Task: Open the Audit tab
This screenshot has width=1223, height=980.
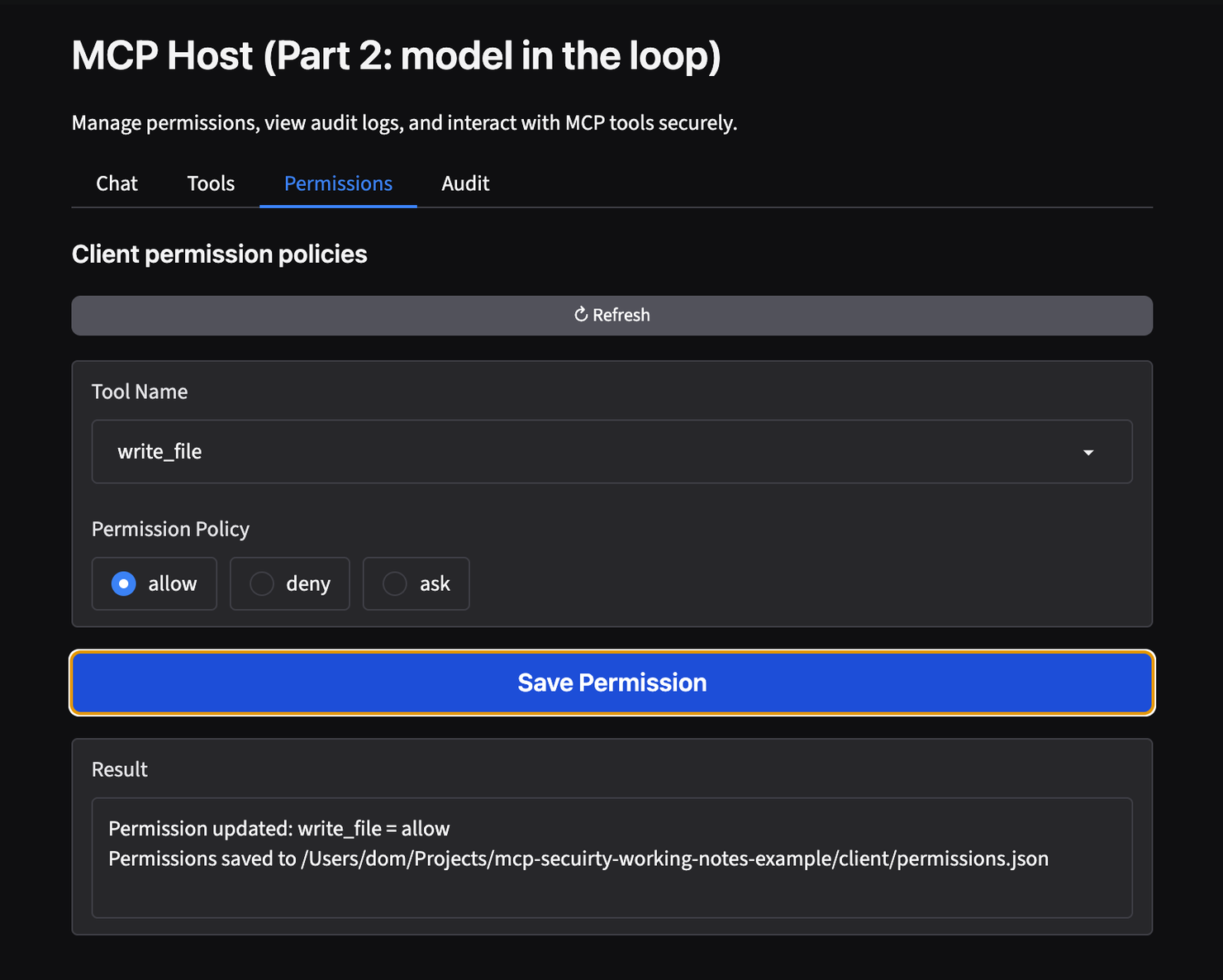Action: pos(465,183)
